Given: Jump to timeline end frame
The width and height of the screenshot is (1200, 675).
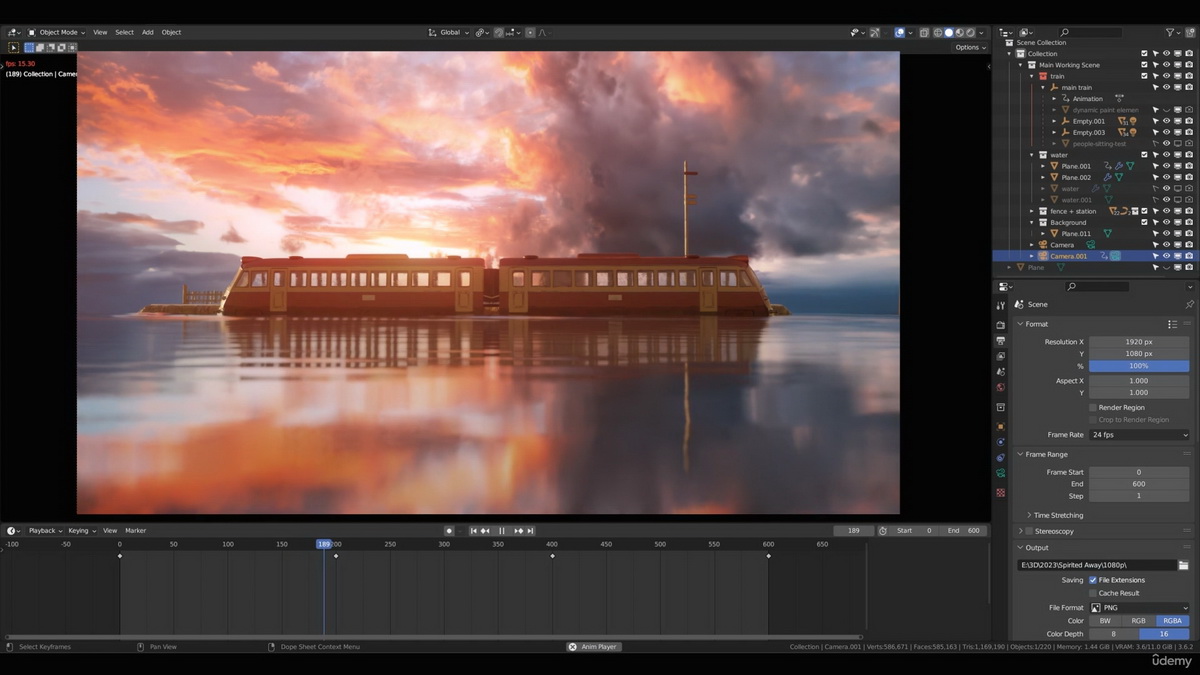Looking at the screenshot, I should coord(530,531).
